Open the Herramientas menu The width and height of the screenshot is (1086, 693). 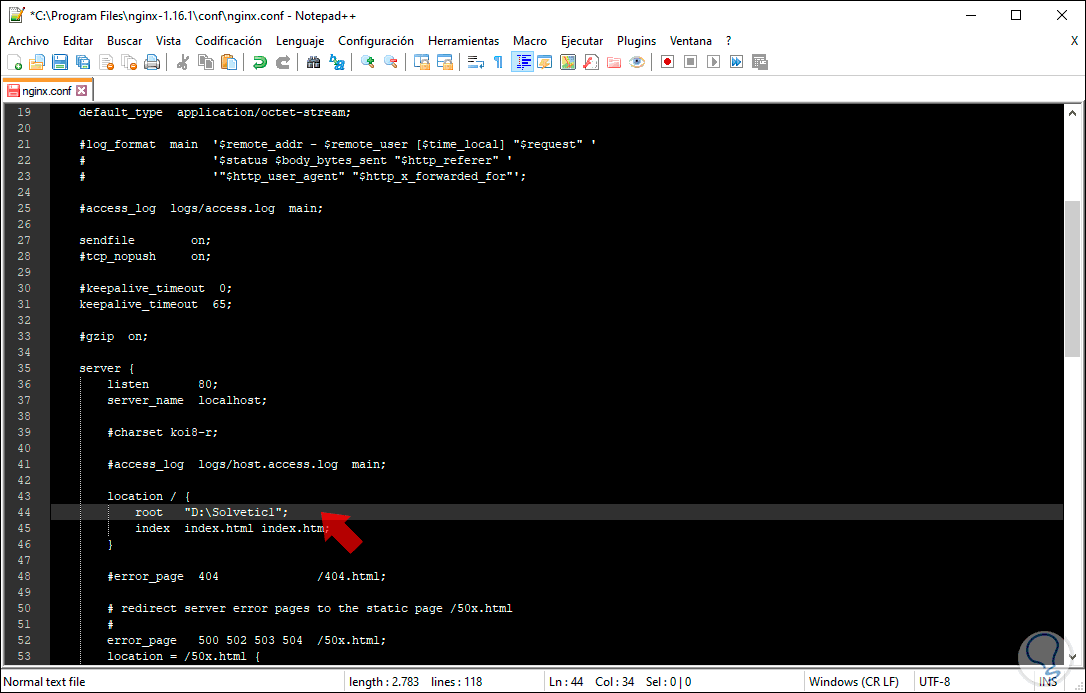click(463, 41)
